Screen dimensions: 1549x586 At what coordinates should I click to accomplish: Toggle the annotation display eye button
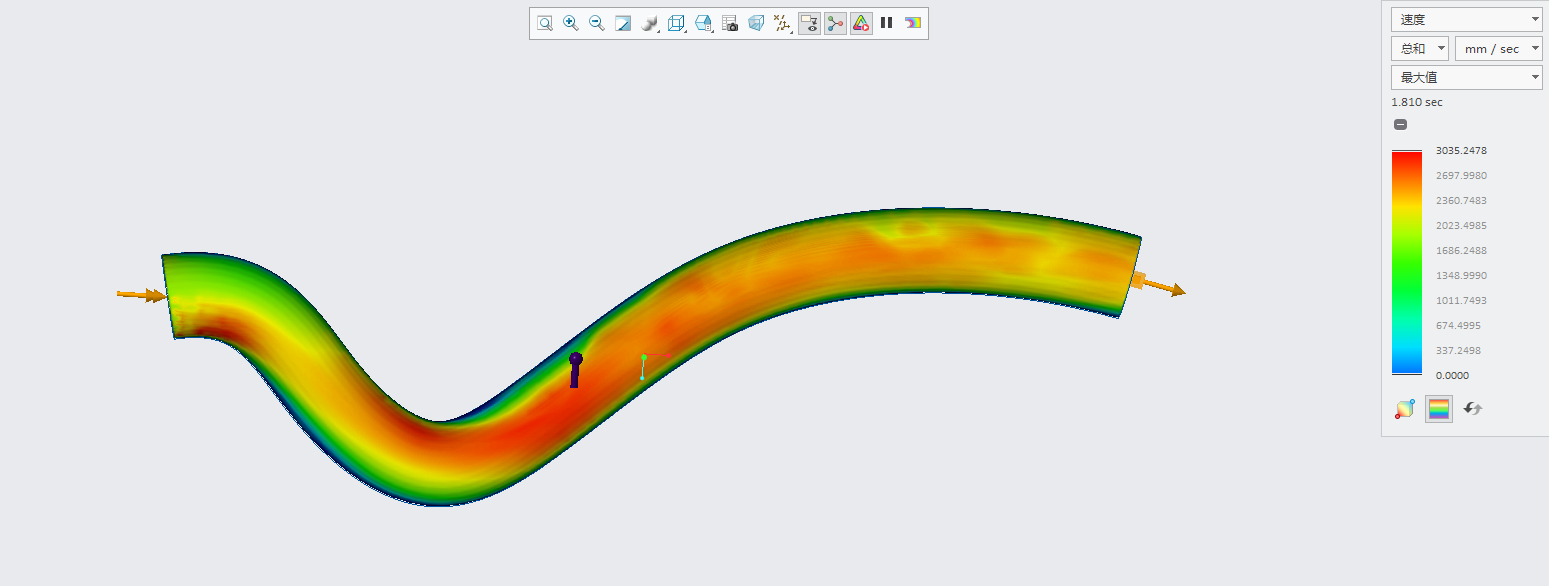(x=809, y=23)
